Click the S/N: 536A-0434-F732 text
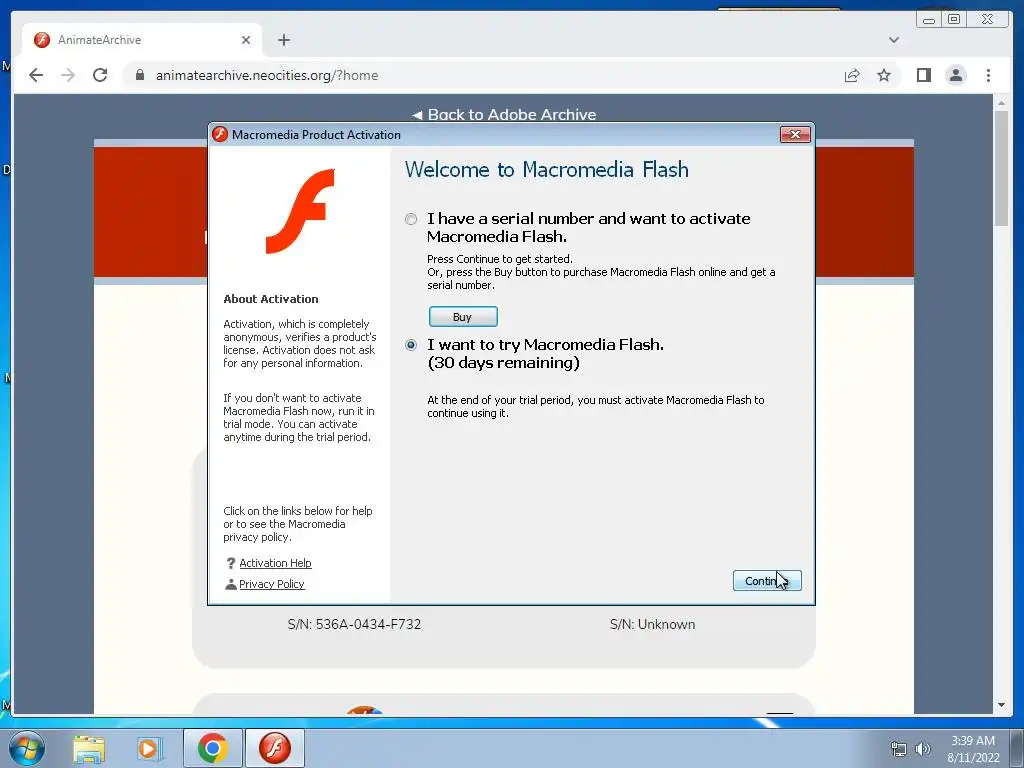Image resolution: width=1024 pixels, height=768 pixels. pos(354,624)
